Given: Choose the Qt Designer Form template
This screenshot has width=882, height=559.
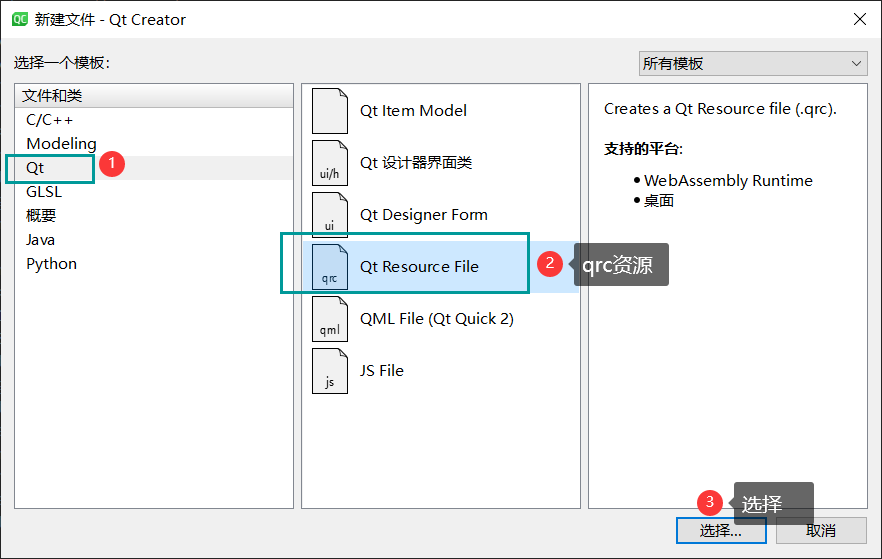Looking at the screenshot, I should [440, 215].
